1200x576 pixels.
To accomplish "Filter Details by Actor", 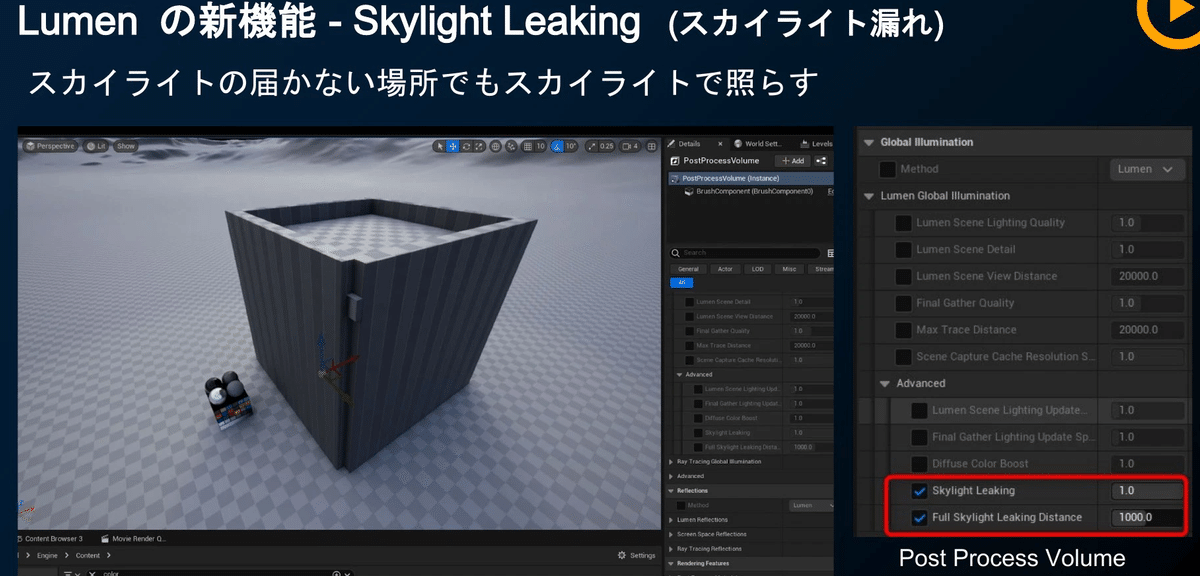I will click(724, 269).
